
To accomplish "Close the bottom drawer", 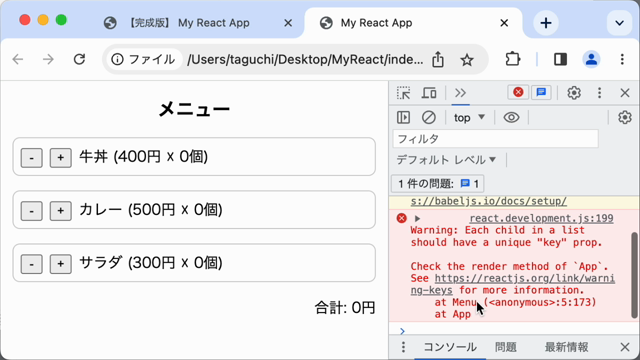I will pyautogui.click(x=624, y=347).
